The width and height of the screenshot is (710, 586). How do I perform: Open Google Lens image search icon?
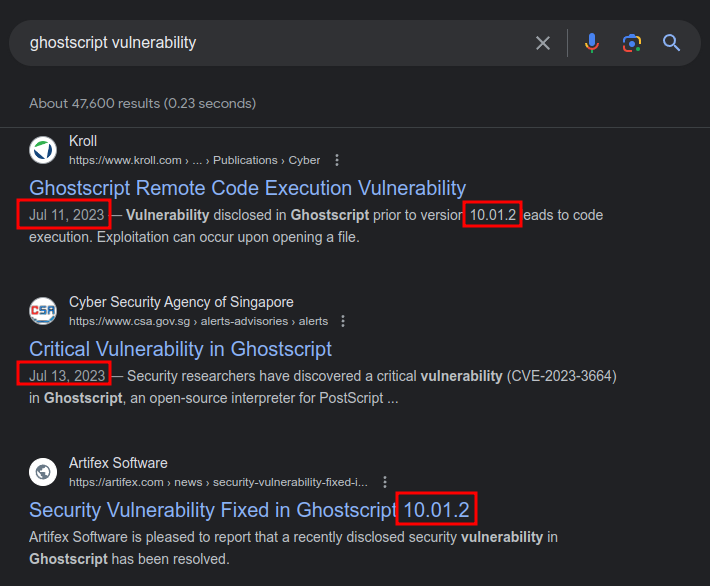point(631,43)
